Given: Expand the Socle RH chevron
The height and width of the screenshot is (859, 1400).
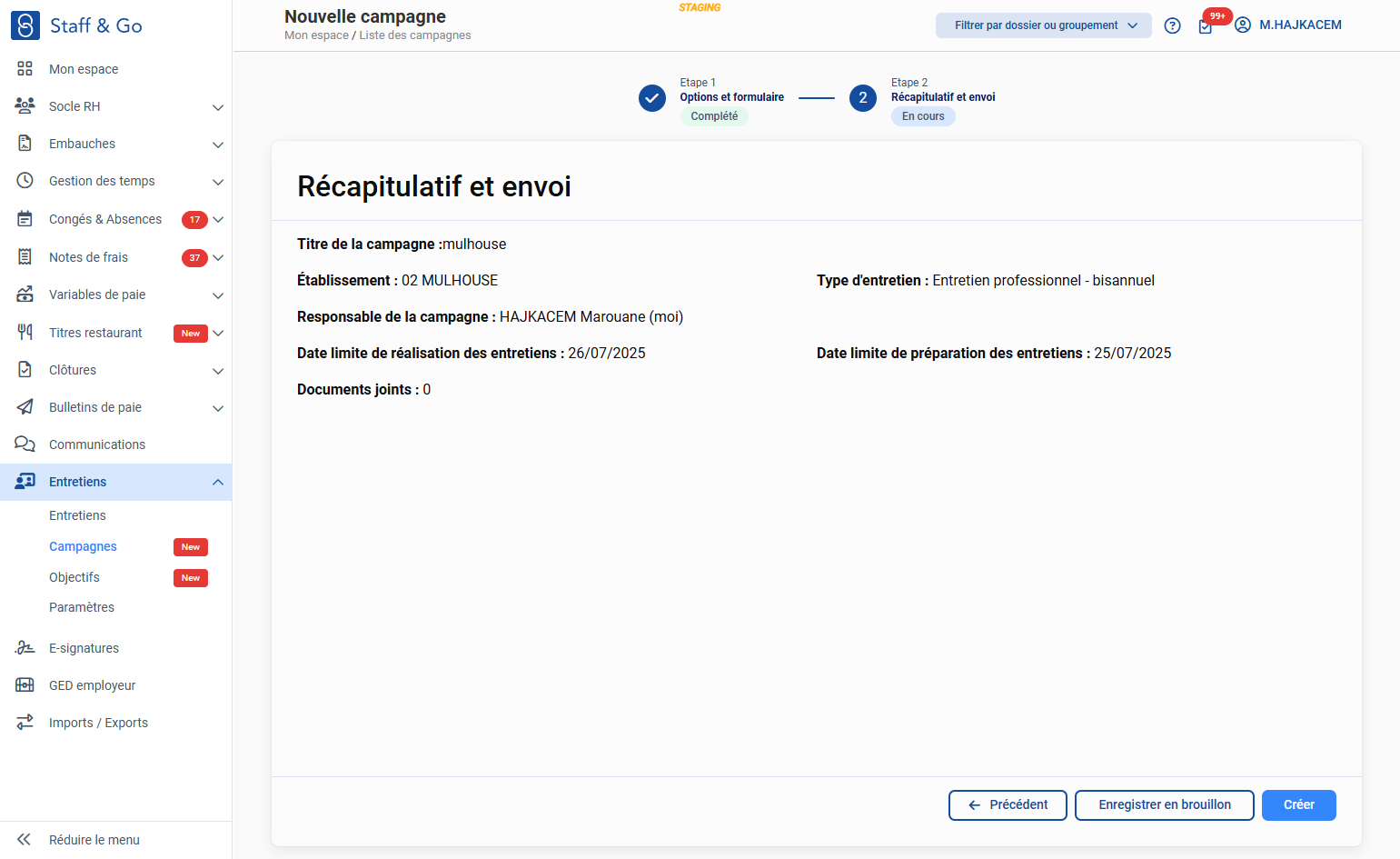Looking at the screenshot, I should [x=218, y=107].
